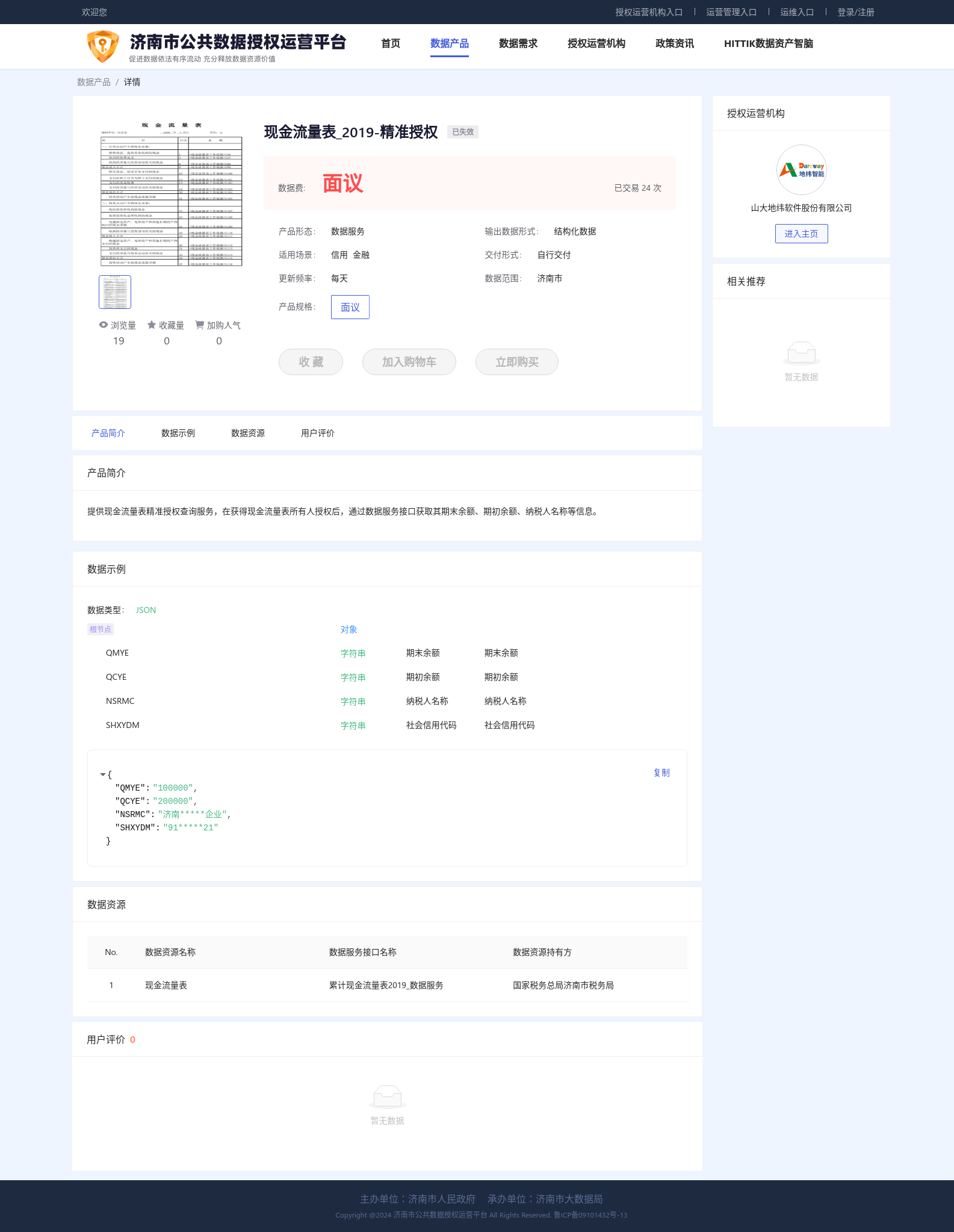
Task: Switch to the 数据资源 tab
Action: pyautogui.click(x=248, y=433)
